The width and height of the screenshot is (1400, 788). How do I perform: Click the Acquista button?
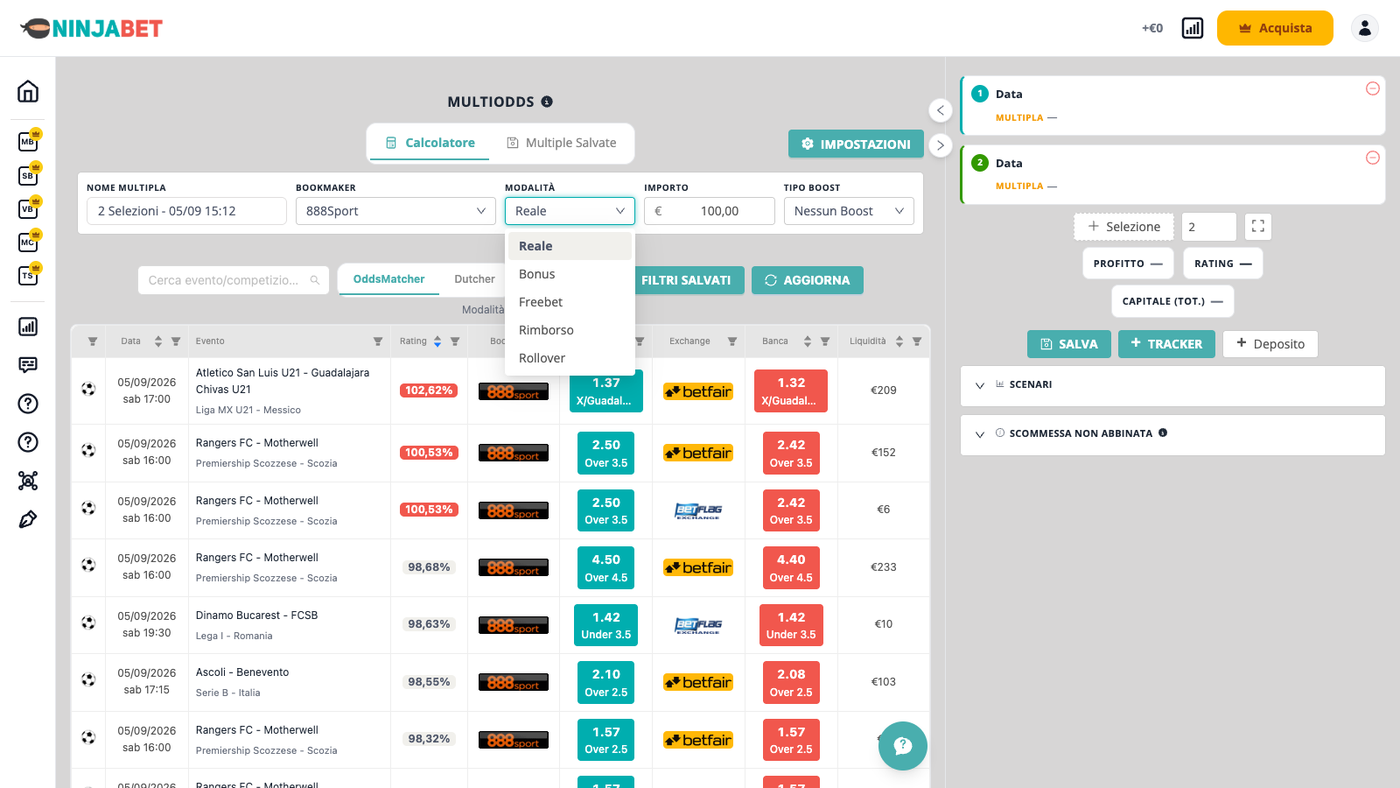pyautogui.click(x=1275, y=28)
